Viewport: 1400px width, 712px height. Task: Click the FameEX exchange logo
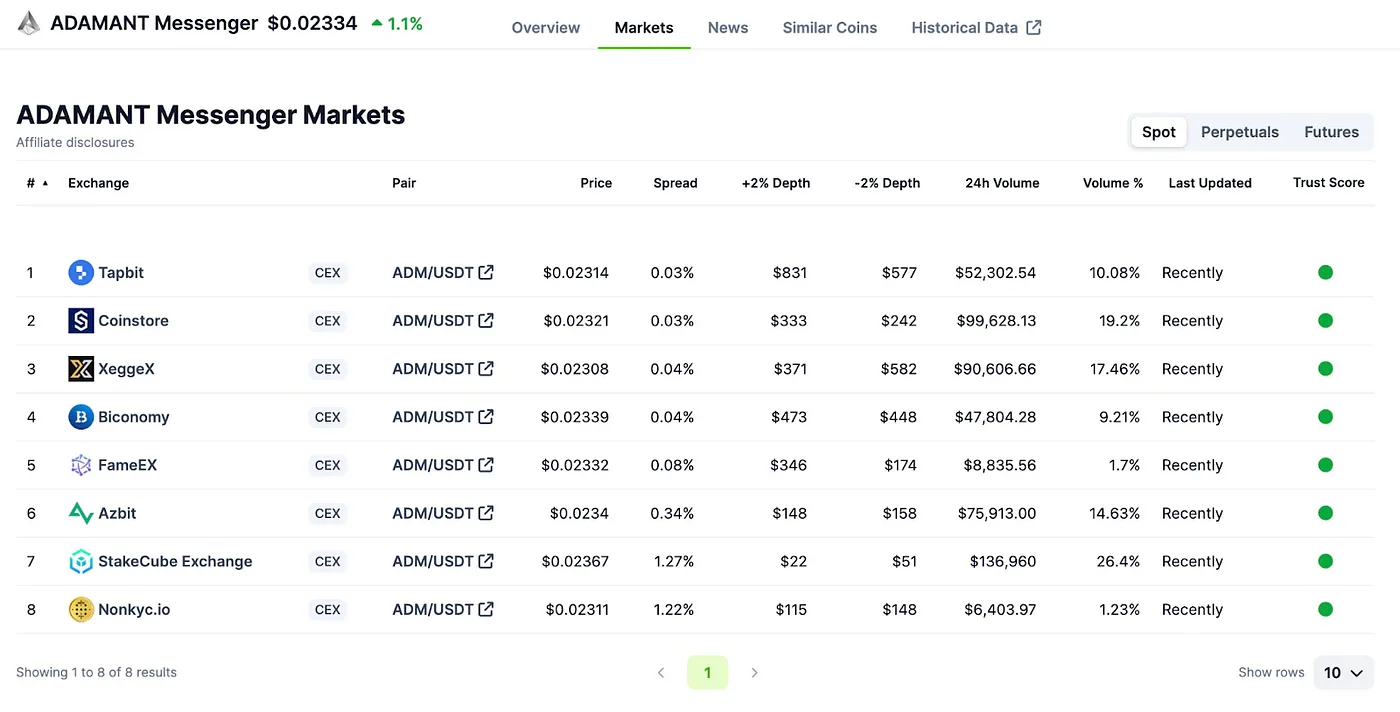click(81, 464)
